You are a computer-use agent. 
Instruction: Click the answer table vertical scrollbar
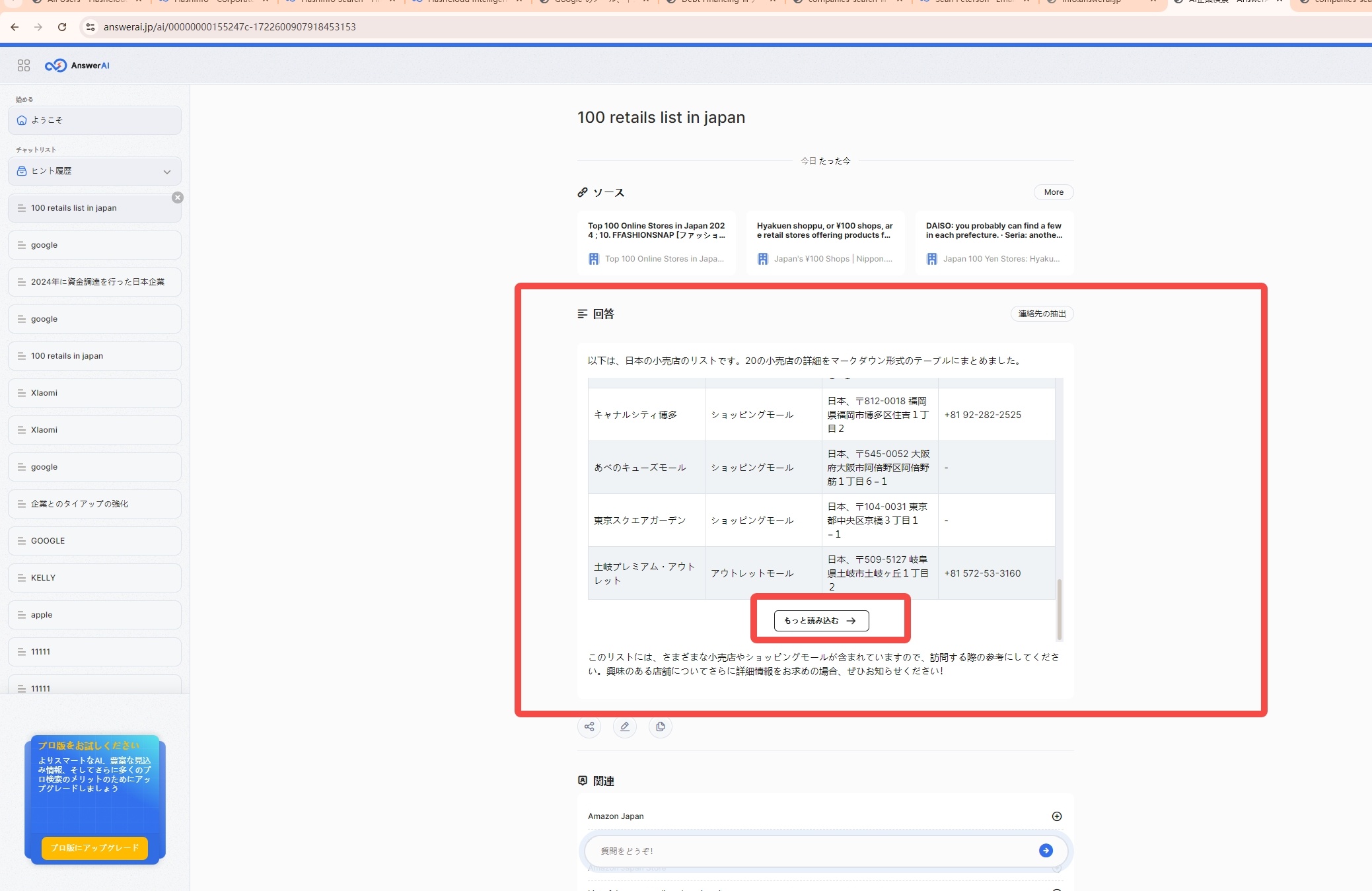point(1059,610)
